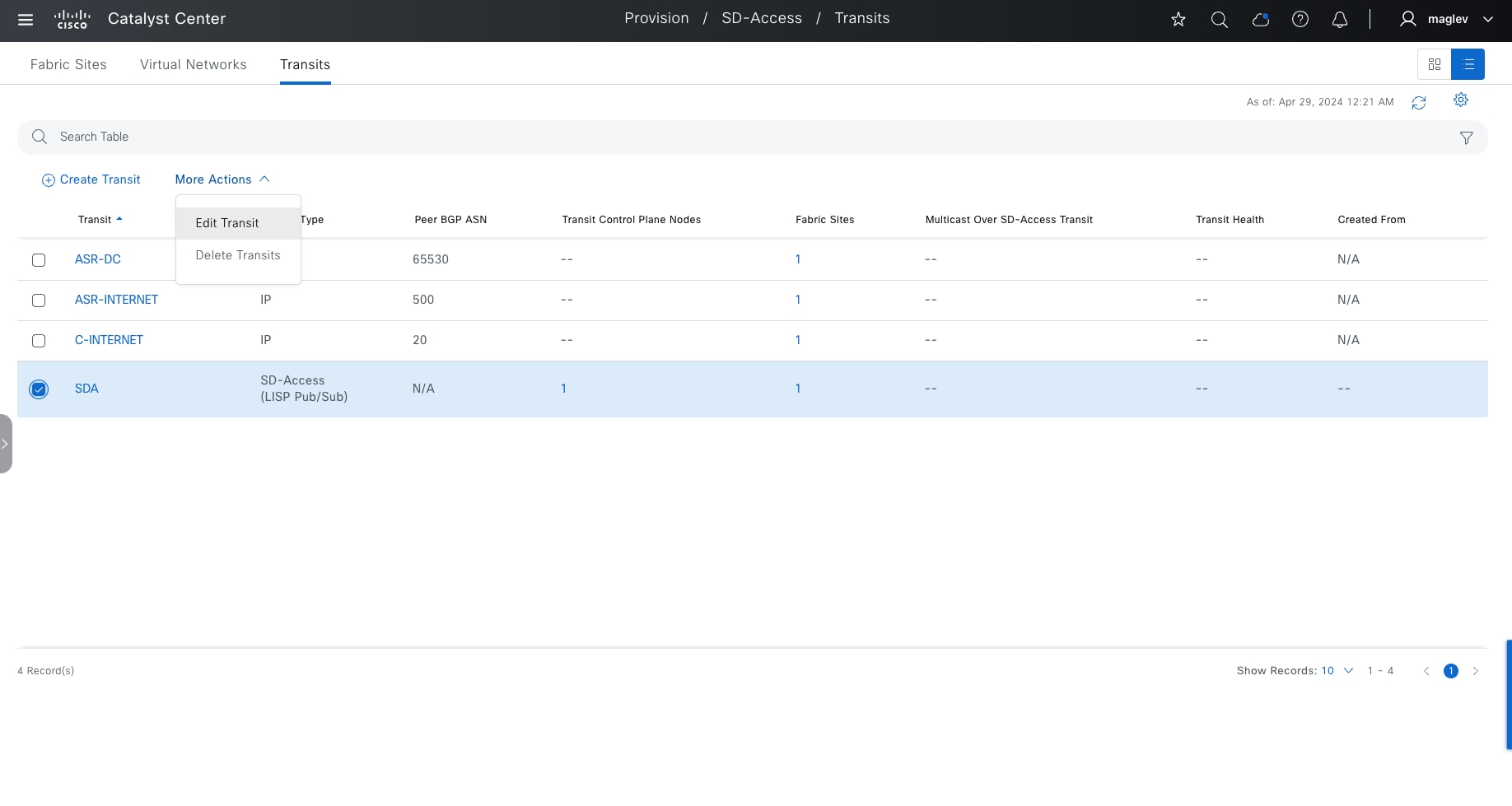Choose Edit Transit from the menu
The height and width of the screenshot is (806, 1512).
[238, 223]
